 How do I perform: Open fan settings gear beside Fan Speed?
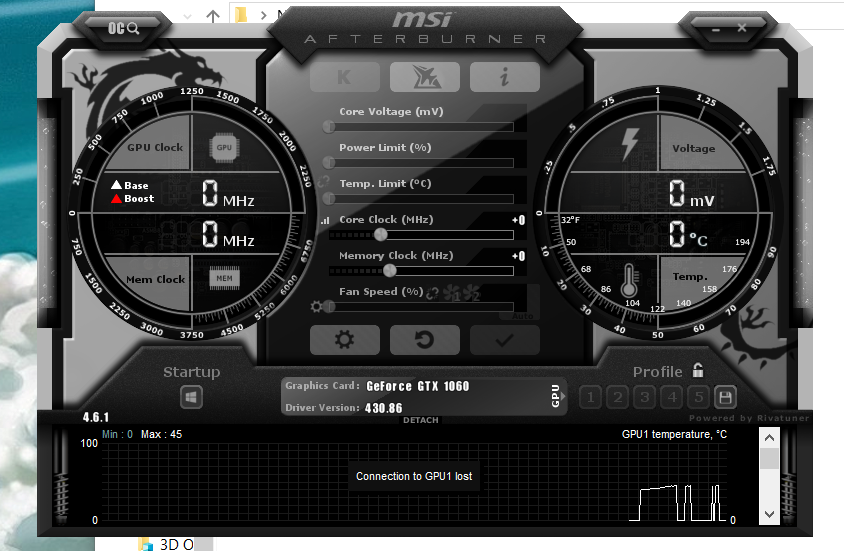(316, 307)
